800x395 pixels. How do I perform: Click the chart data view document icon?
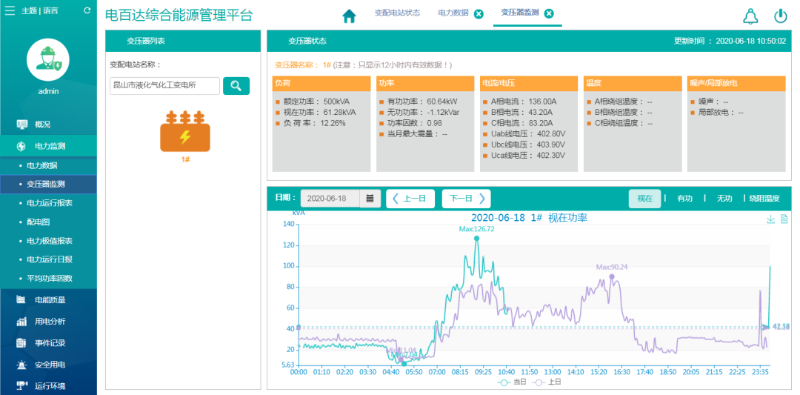point(784,219)
